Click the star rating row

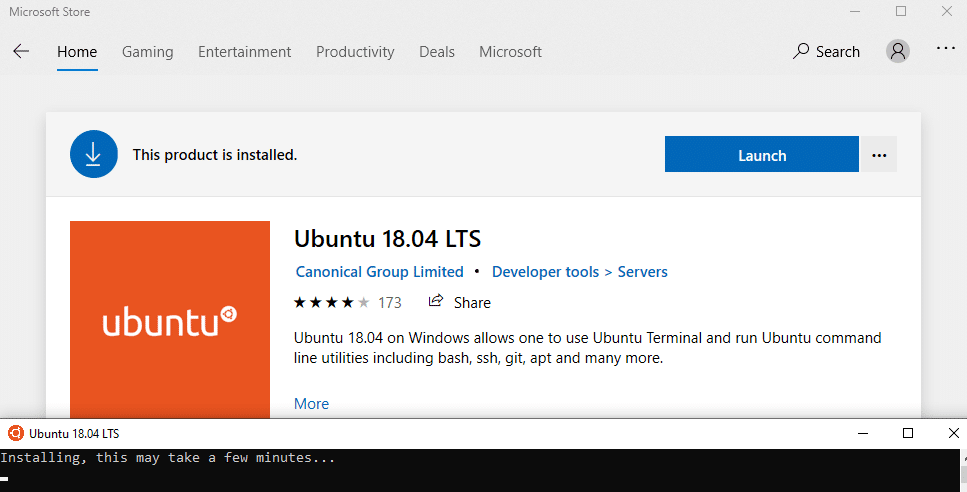click(331, 302)
